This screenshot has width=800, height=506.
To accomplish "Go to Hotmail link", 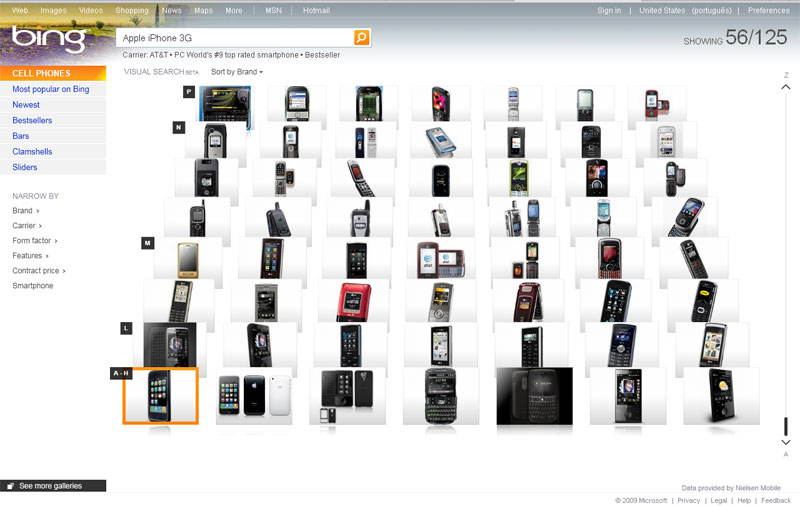I will [316, 10].
